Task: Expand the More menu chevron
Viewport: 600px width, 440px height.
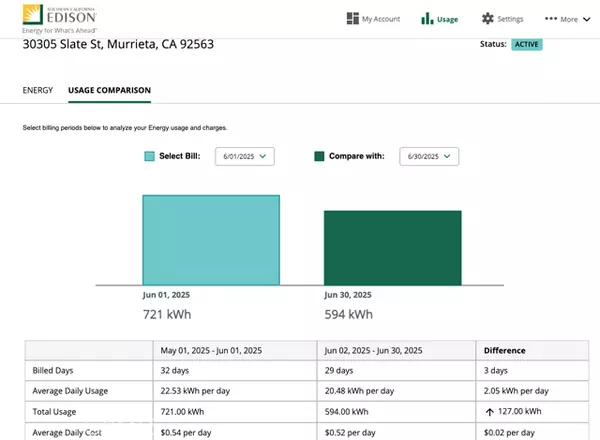Action: (586, 19)
